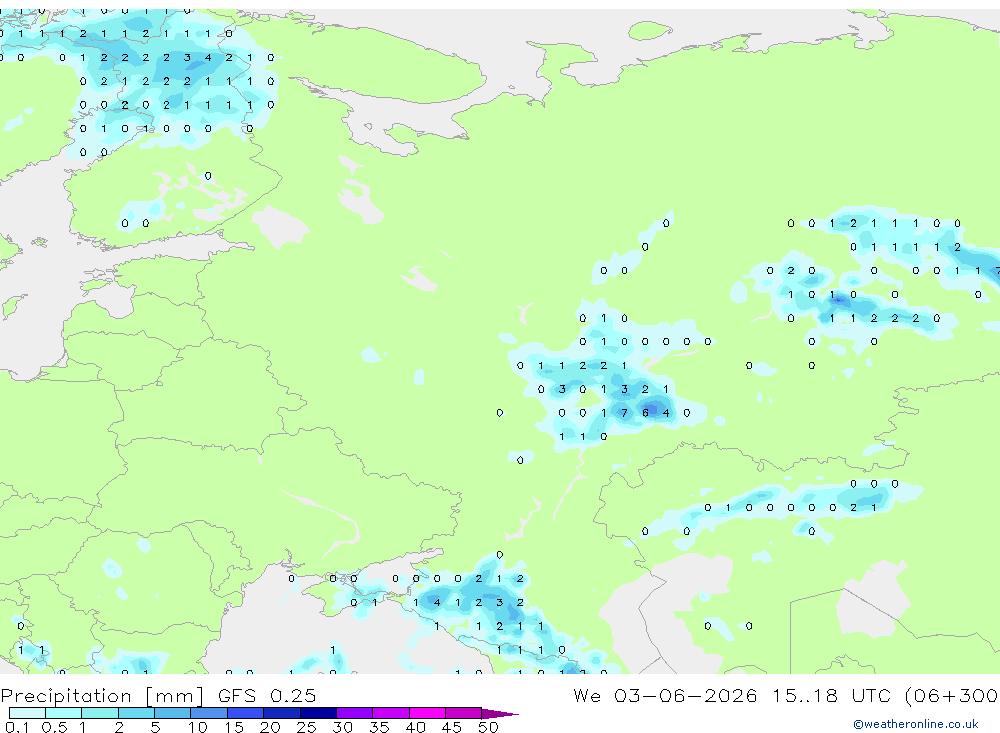The image size is (1000, 733).
Task: Click the '(06+300' forecast offset text
Action: coord(952,695)
